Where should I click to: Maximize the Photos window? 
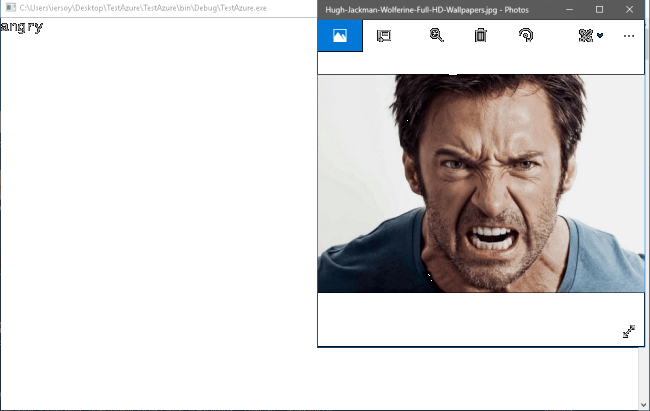pyautogui.click(x=599, y=9)
